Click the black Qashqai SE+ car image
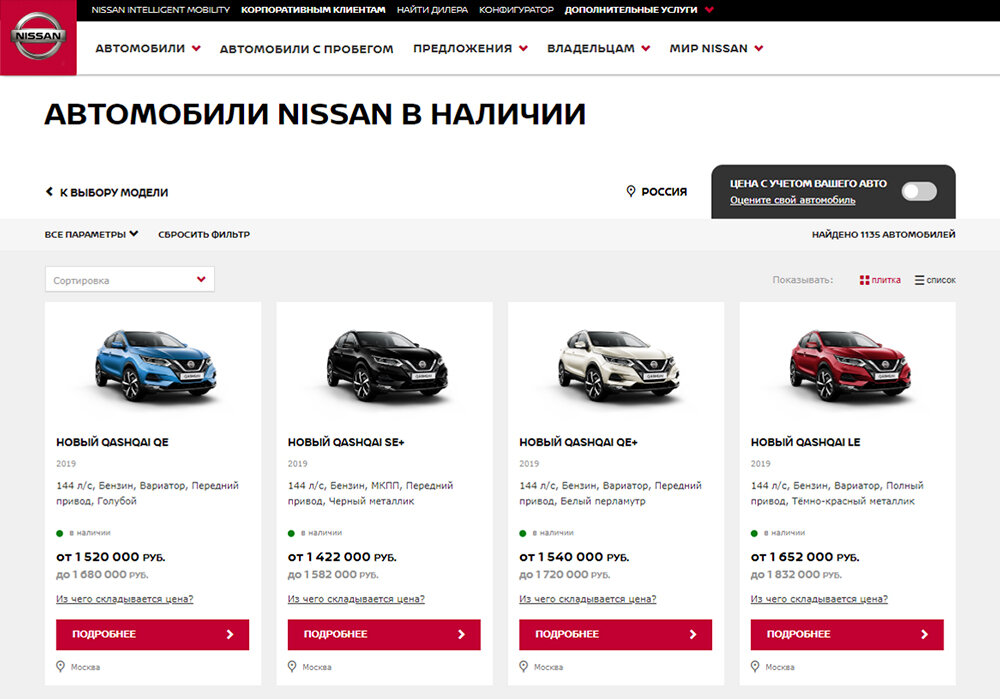 tap(386, 365)
